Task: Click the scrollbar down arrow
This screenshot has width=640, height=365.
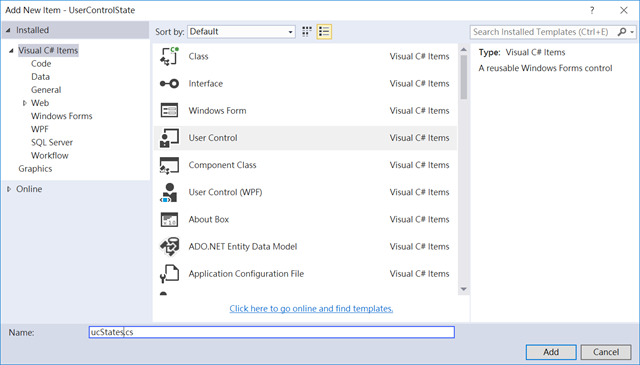Action: coord(464,289)
